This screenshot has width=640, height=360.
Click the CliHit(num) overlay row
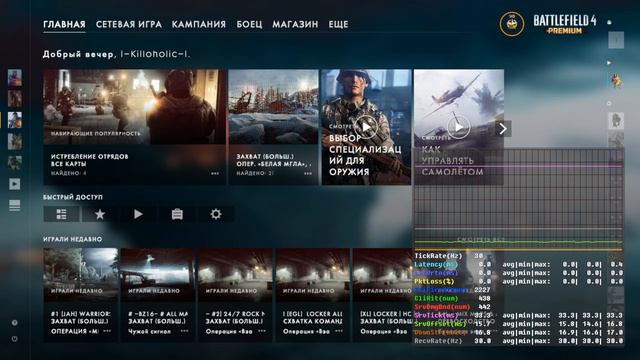point(452,298)
